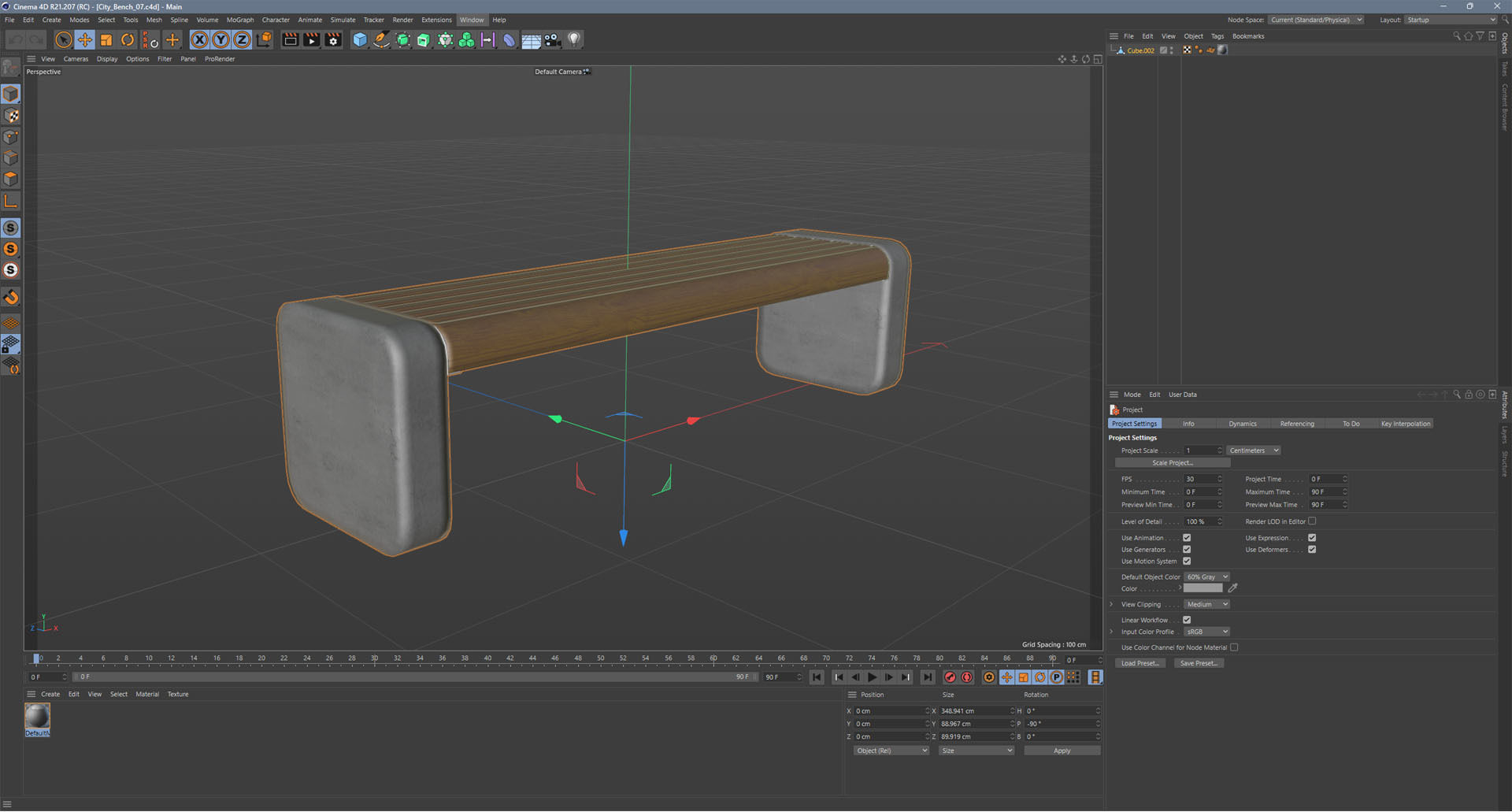
Task: Render to Picture Viewer icon
Action: tap(312, 39)
